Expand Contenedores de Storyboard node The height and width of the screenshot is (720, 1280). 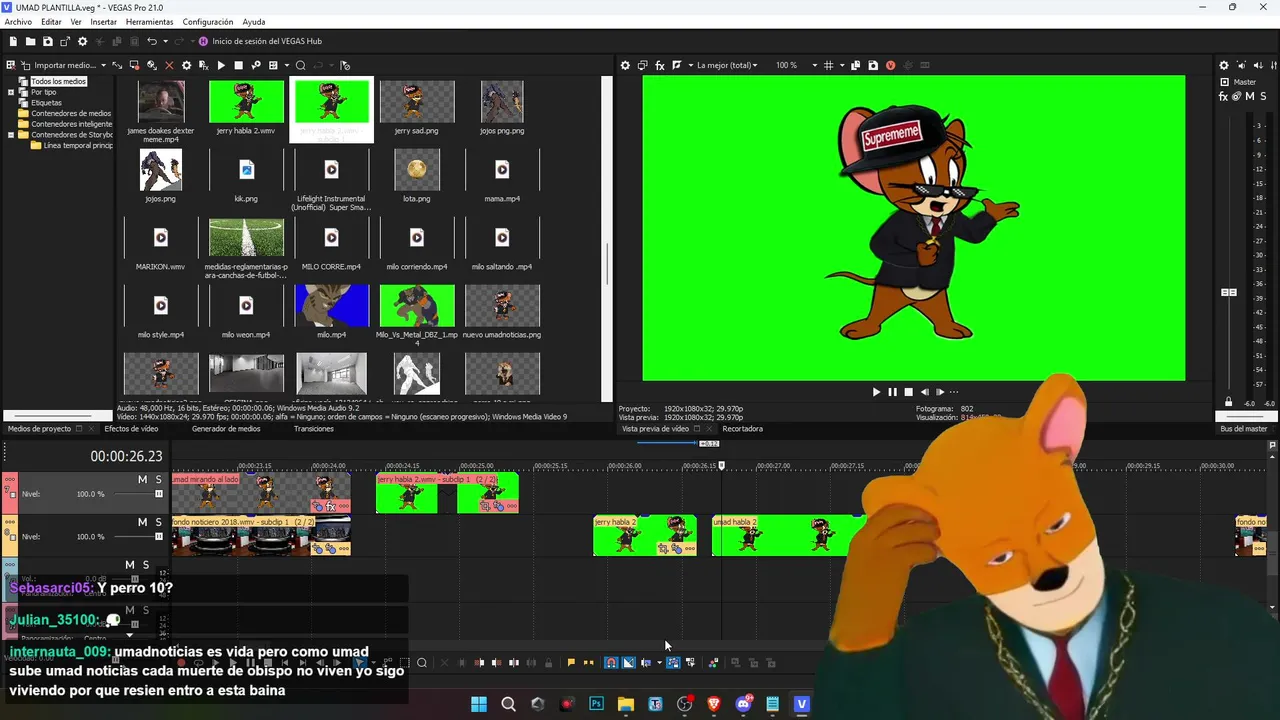[x=11, y=134]
